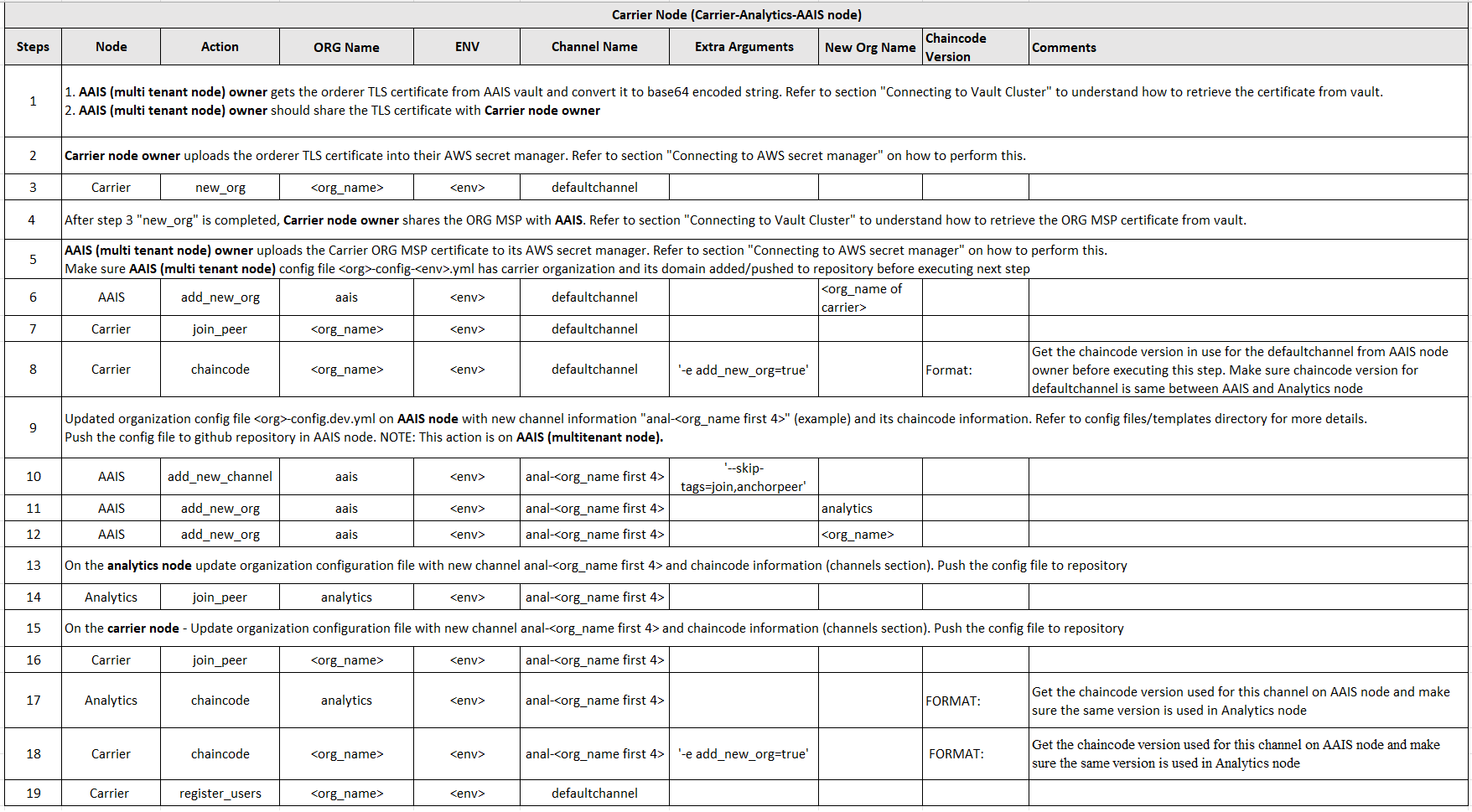
Task: Click the step 14 Analytics node cell
Action: [x=111, y=597]
